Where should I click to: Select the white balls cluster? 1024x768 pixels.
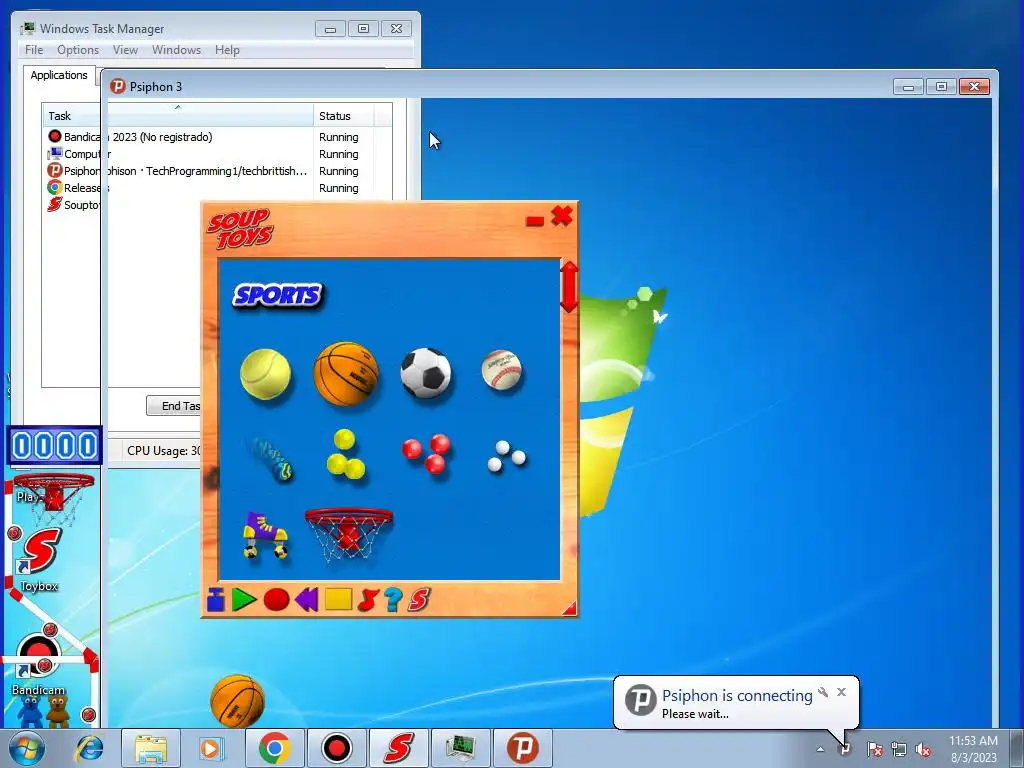pyautogui.click(x=506, y=456)
